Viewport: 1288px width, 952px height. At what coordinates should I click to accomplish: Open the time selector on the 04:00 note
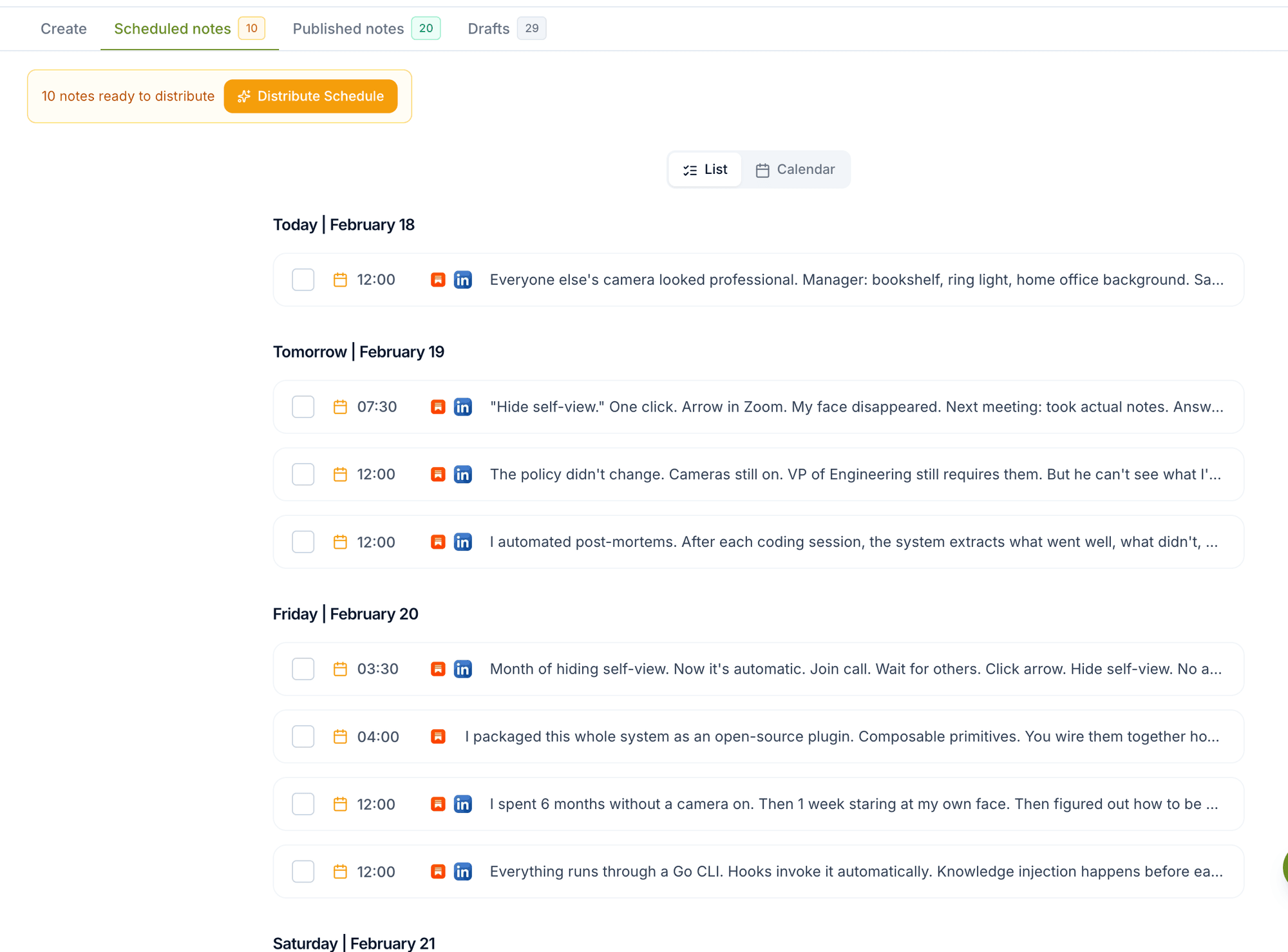(x=377, y=736)
